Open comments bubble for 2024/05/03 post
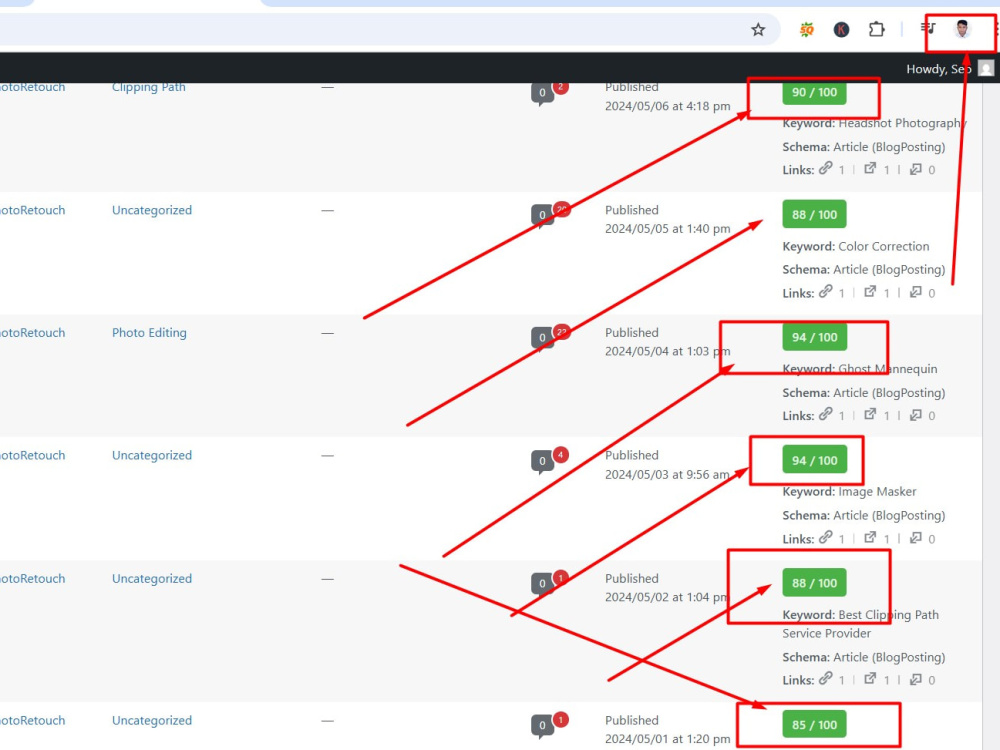 point(542,461)
